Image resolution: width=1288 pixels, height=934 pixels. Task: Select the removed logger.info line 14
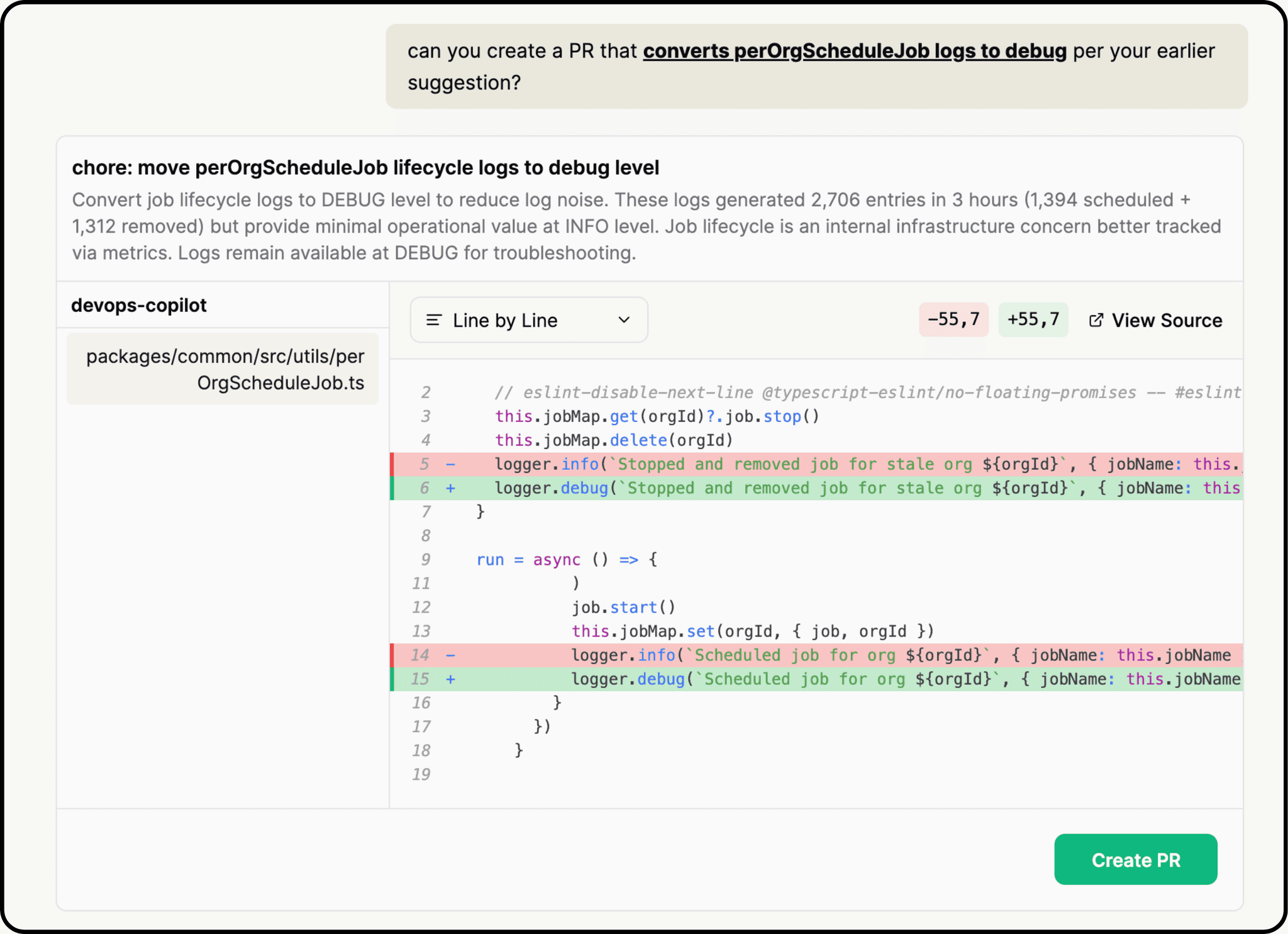[818, 655]
